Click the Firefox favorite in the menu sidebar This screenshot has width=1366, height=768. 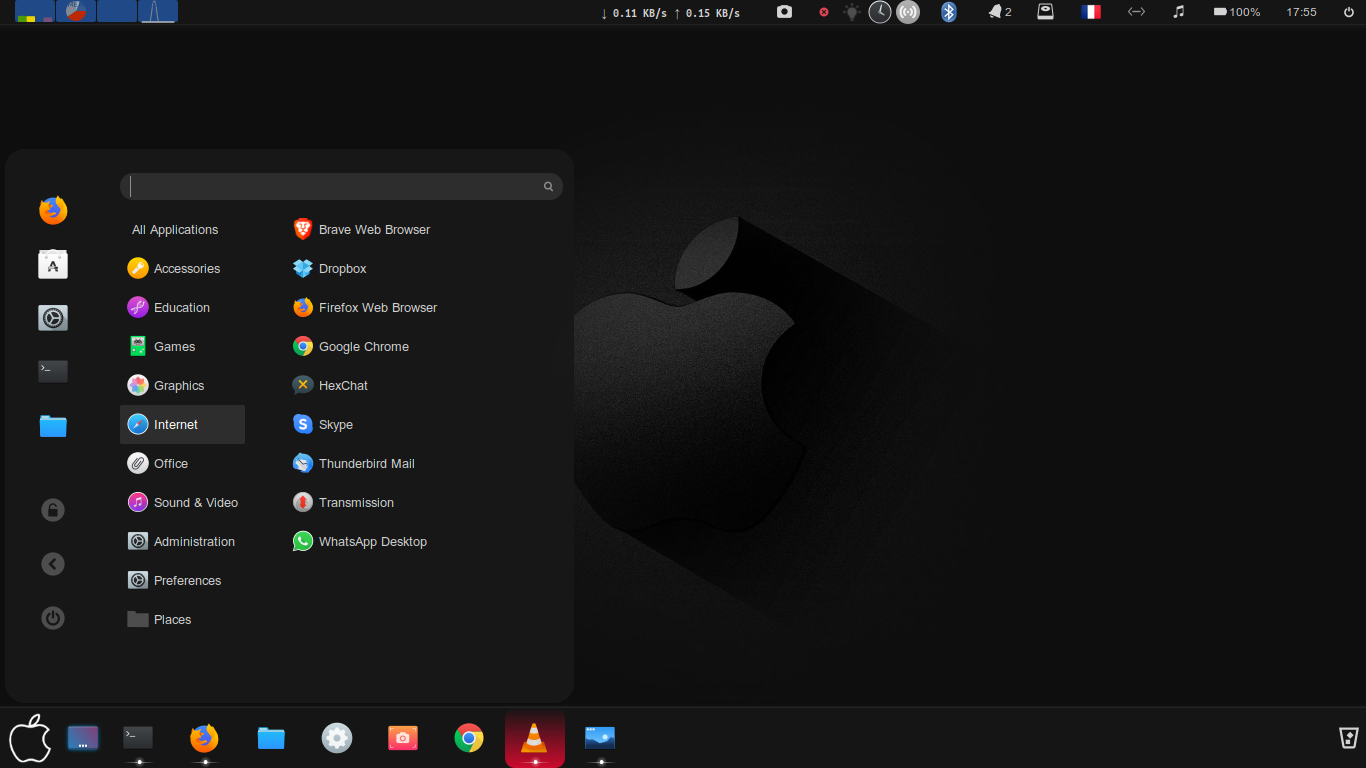[x=53, y=210]
